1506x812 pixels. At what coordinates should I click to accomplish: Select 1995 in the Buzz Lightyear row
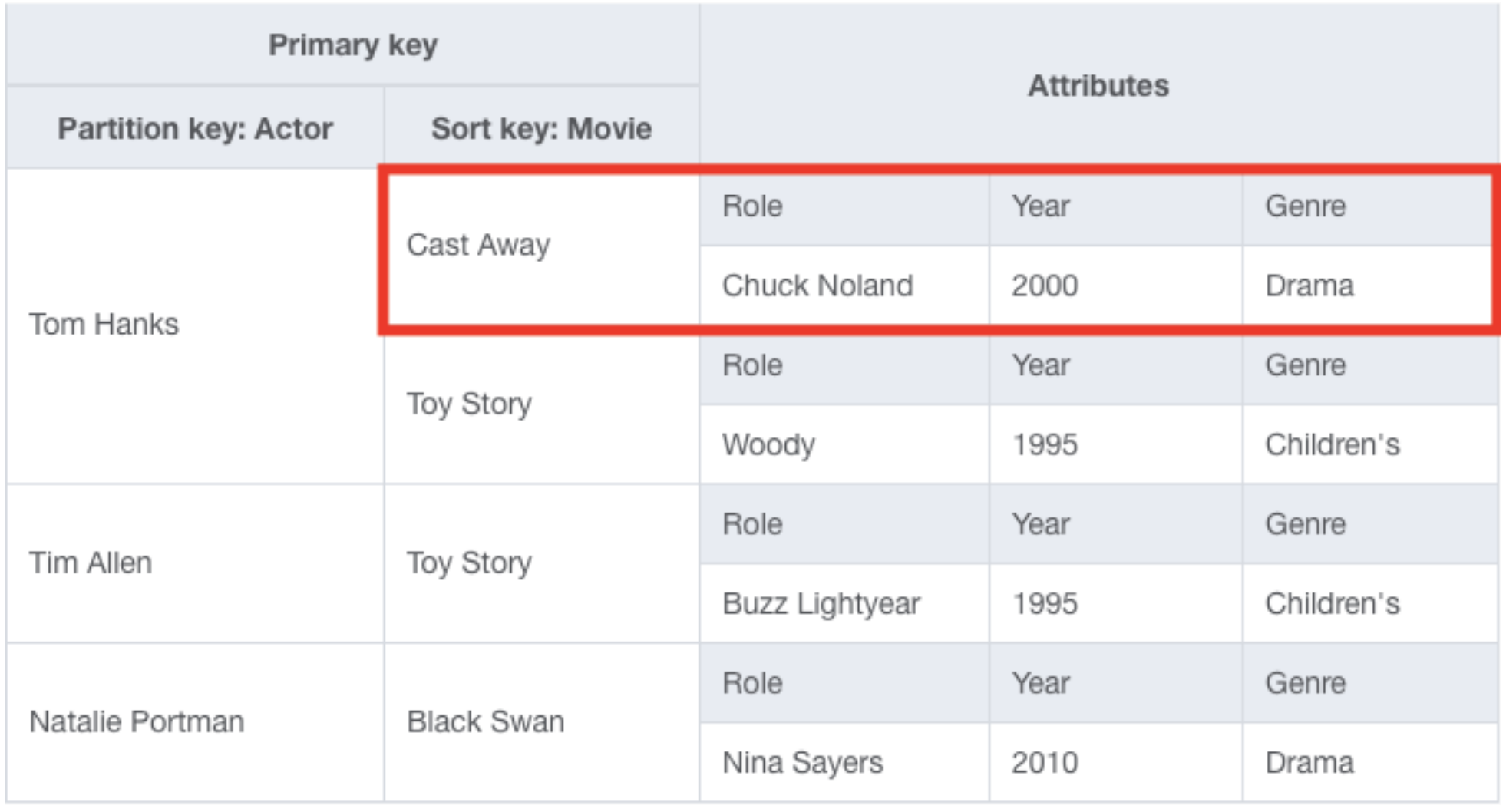pyautogui.click(x=1116, y=603)
